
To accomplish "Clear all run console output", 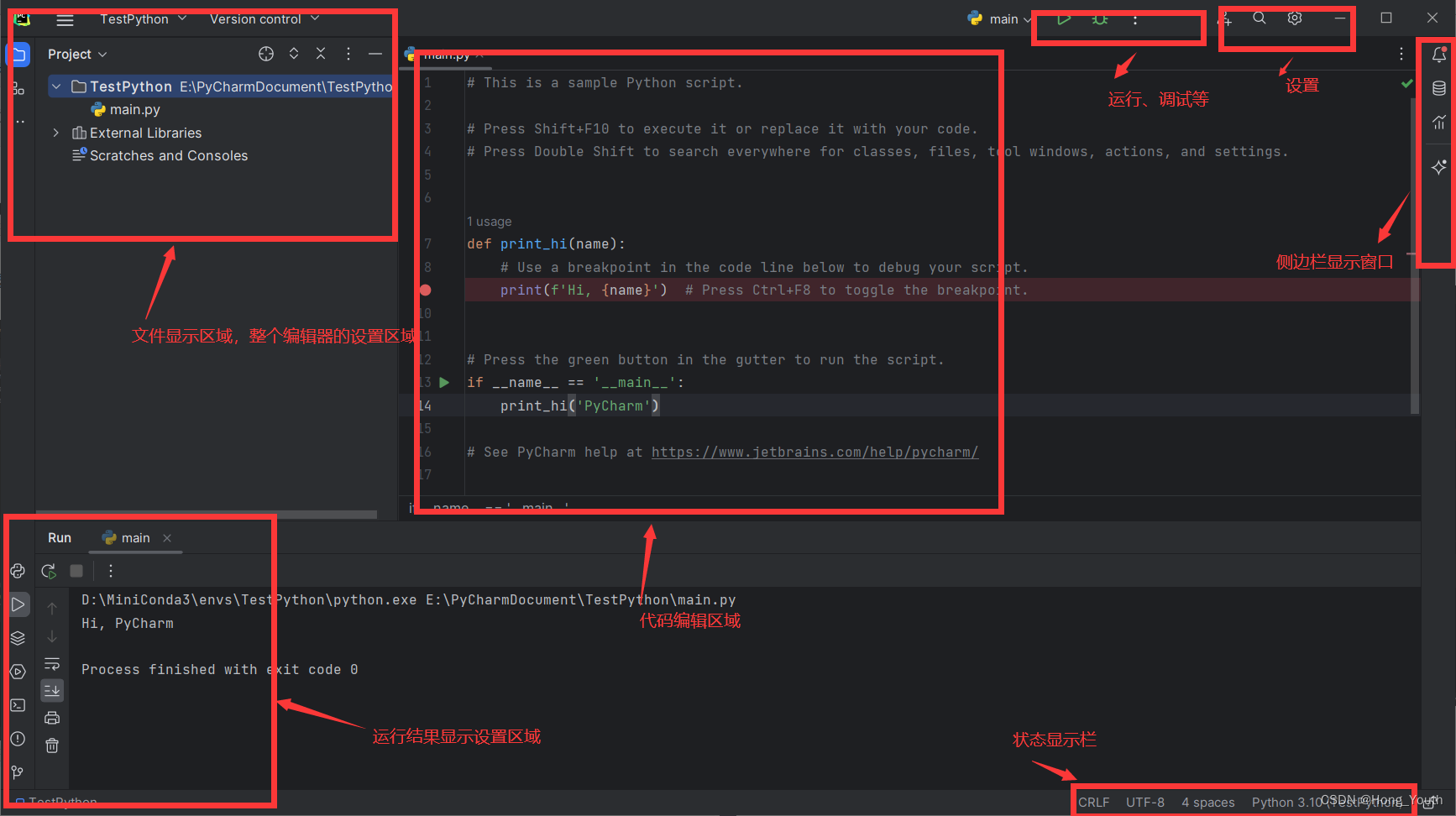I will [52, 745].
